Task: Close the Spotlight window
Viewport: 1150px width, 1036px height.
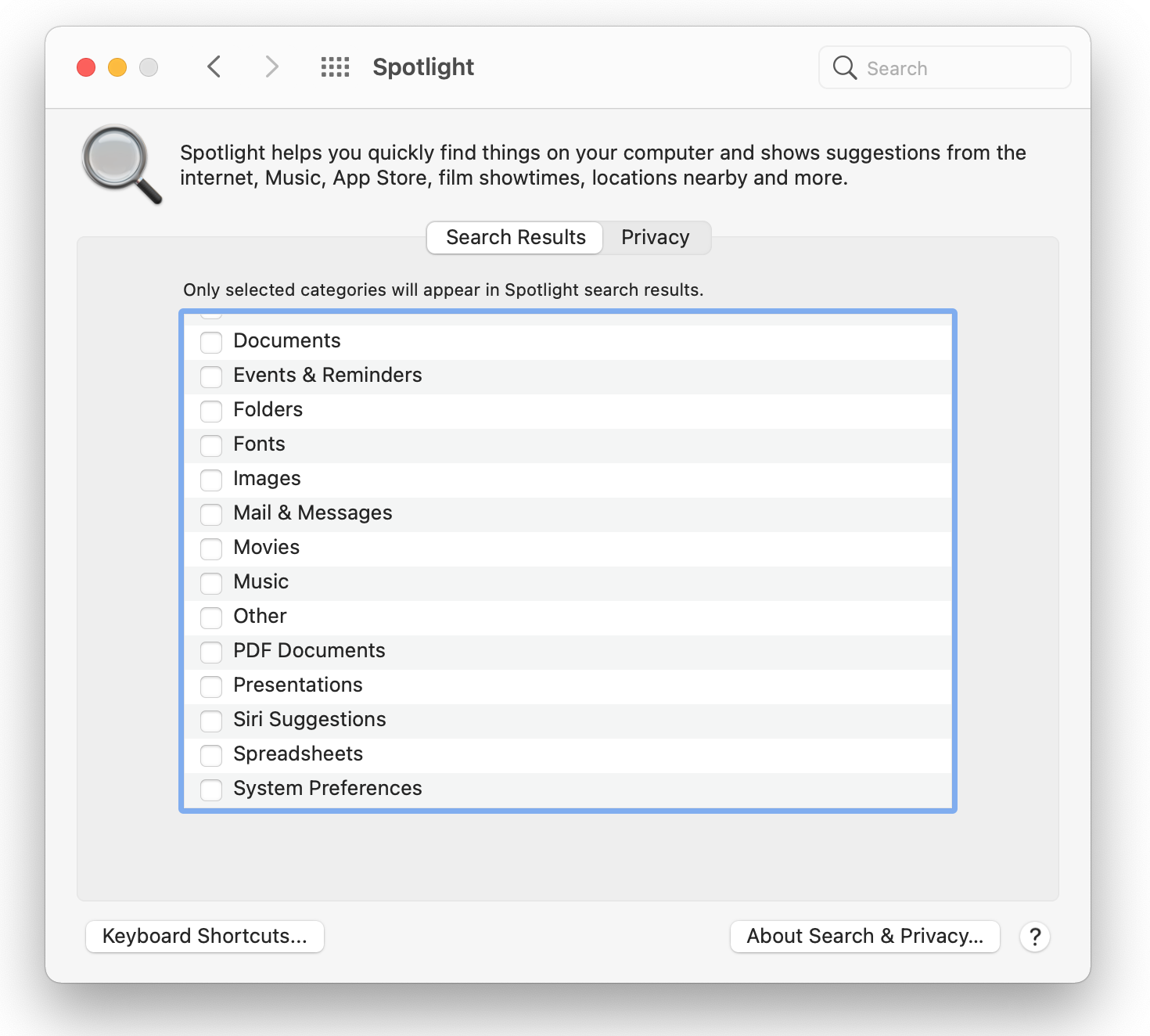Action: (x=86, y=68)
